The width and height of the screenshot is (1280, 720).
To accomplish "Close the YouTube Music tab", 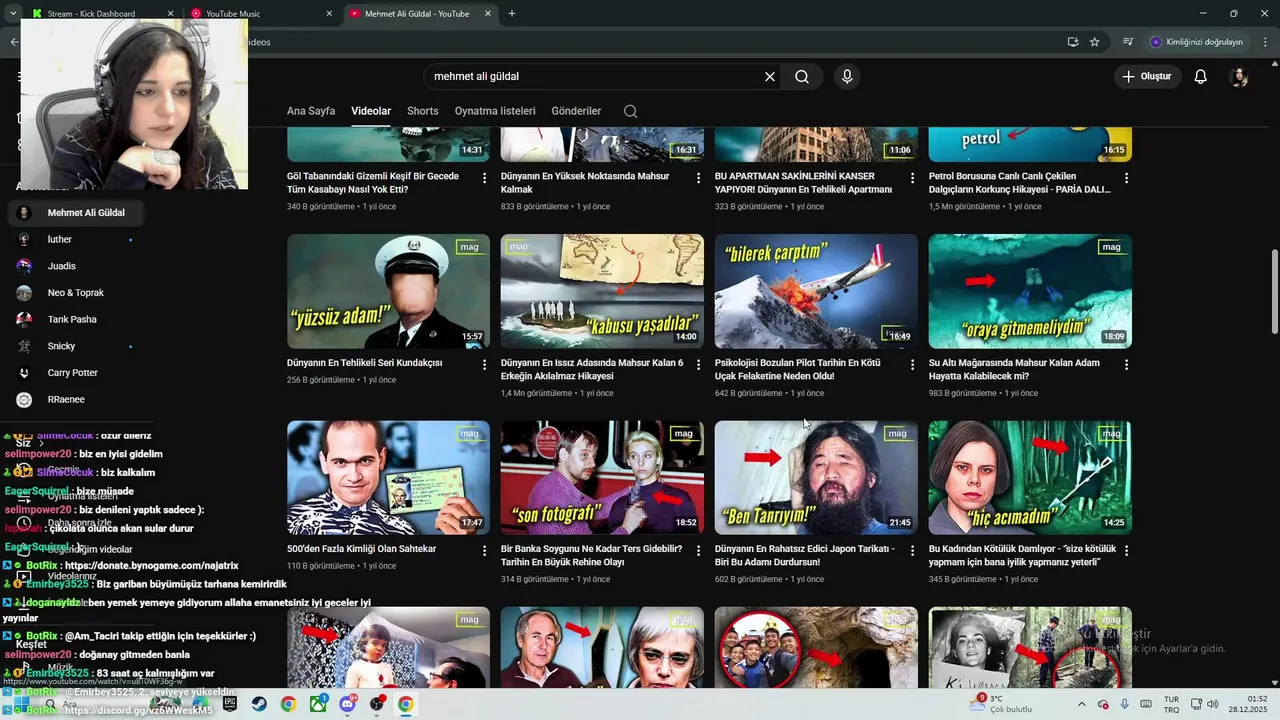I will (x=330, y=14).
